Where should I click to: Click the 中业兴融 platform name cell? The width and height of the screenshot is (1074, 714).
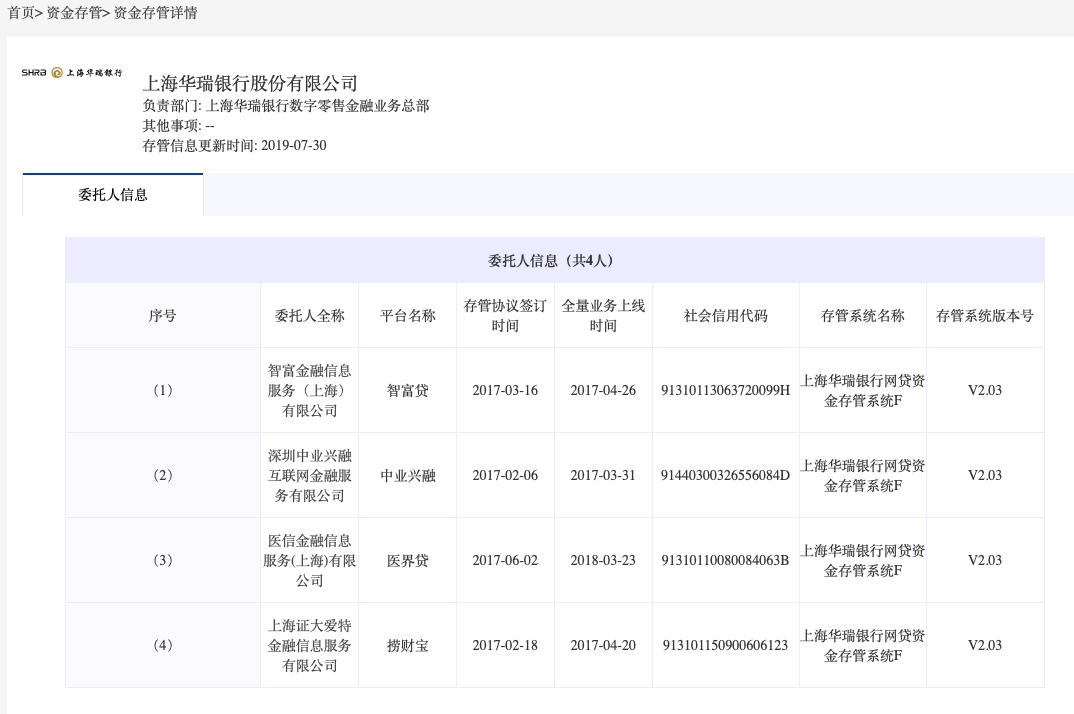tap(408, 475)
